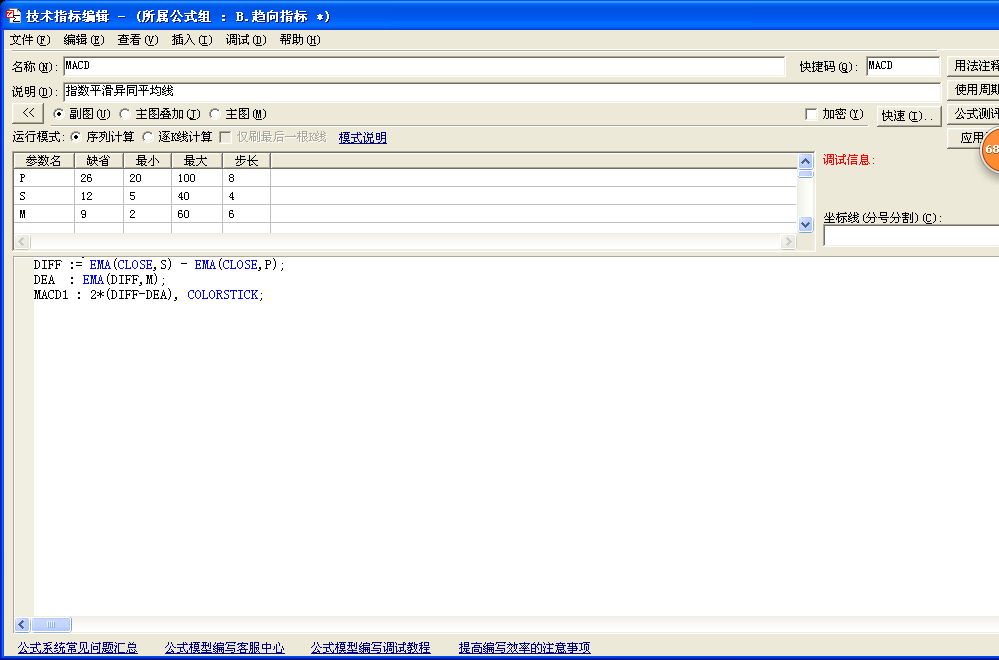Click parameter table scroll down arrow

tap(805, 224)
